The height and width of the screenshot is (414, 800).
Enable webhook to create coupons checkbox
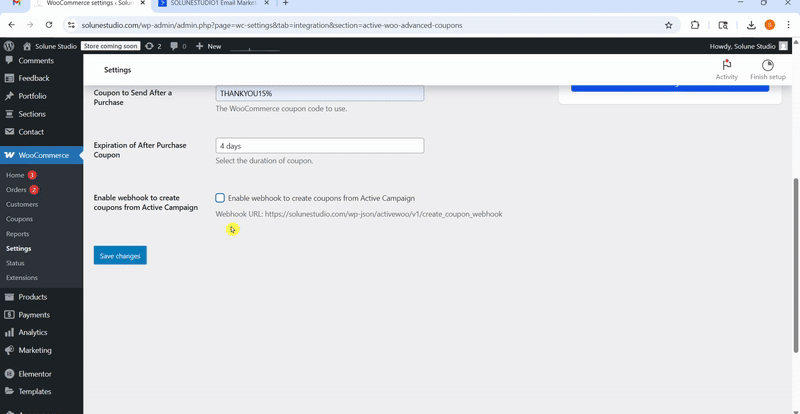click(220, 198)
